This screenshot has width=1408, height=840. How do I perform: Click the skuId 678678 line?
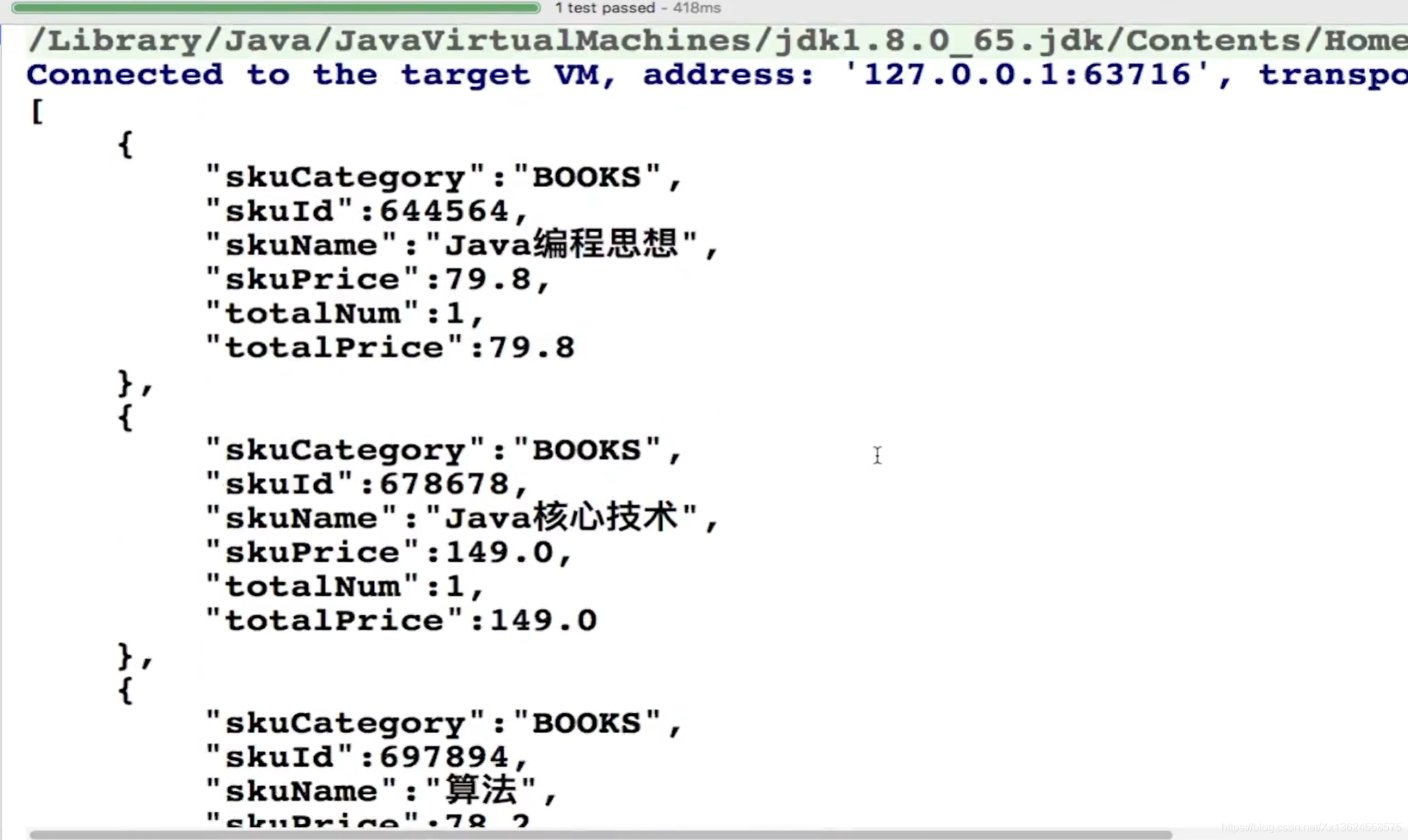tap(367, 484)
